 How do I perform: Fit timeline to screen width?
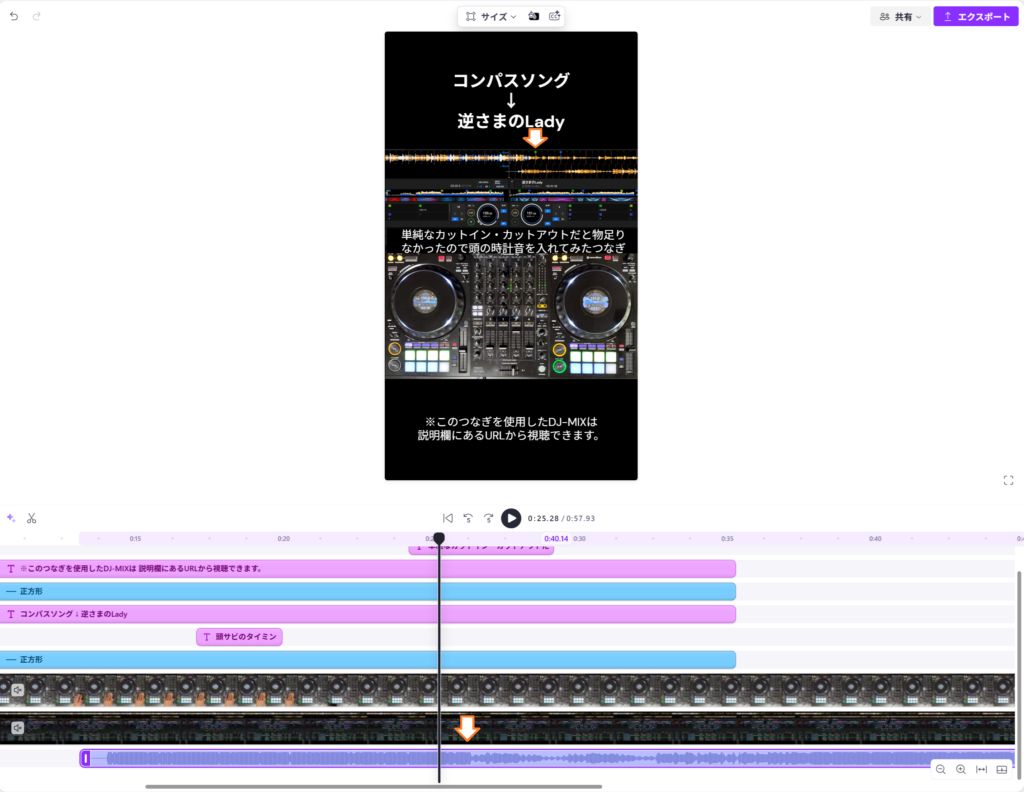[x=981, y=769]
